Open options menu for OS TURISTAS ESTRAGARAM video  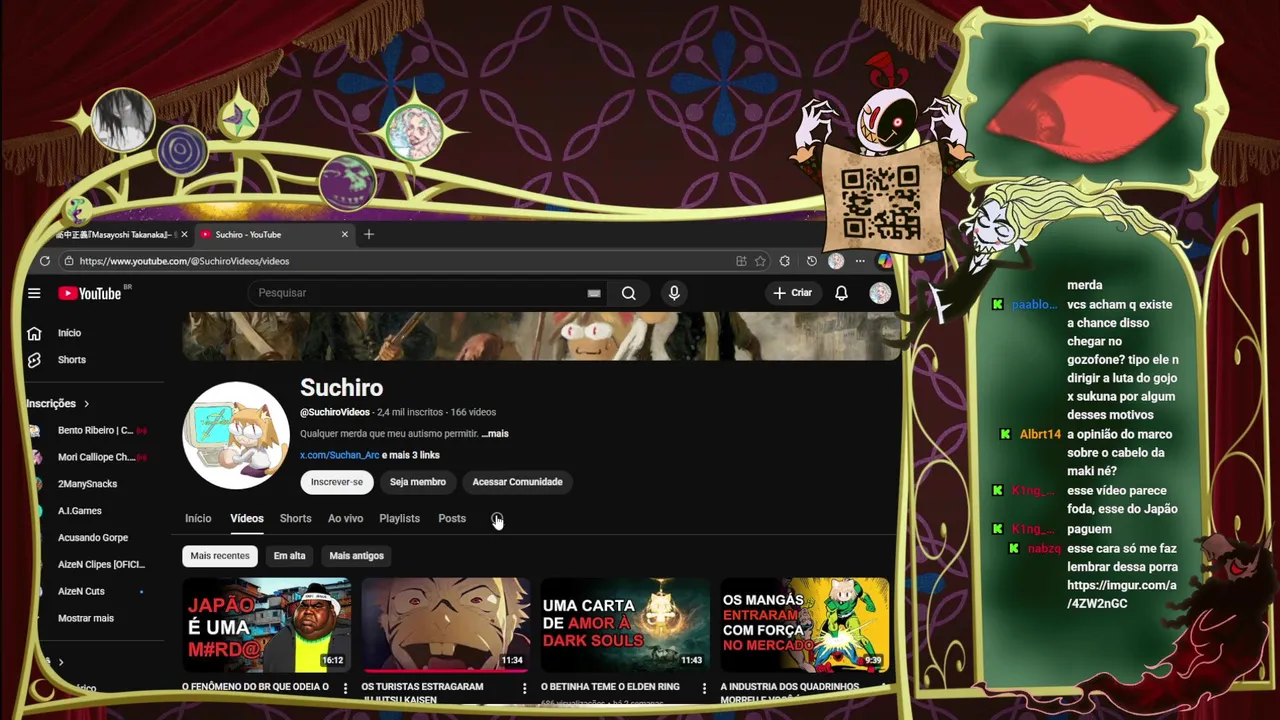point(524,688)
